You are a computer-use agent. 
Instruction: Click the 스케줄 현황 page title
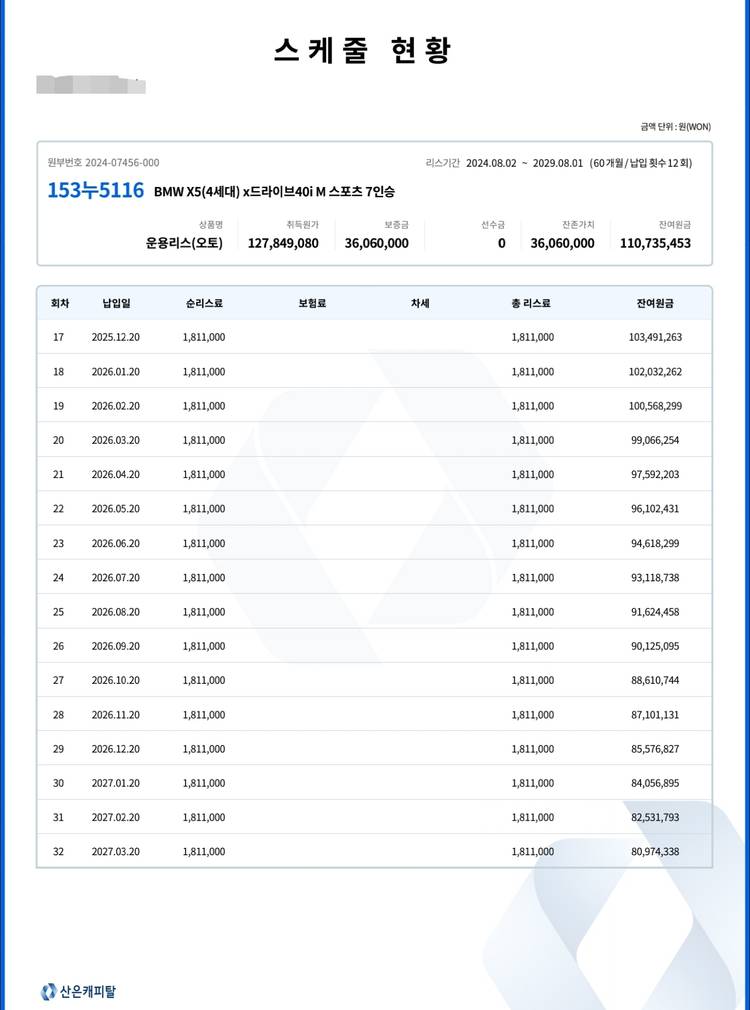coord(363,50)
